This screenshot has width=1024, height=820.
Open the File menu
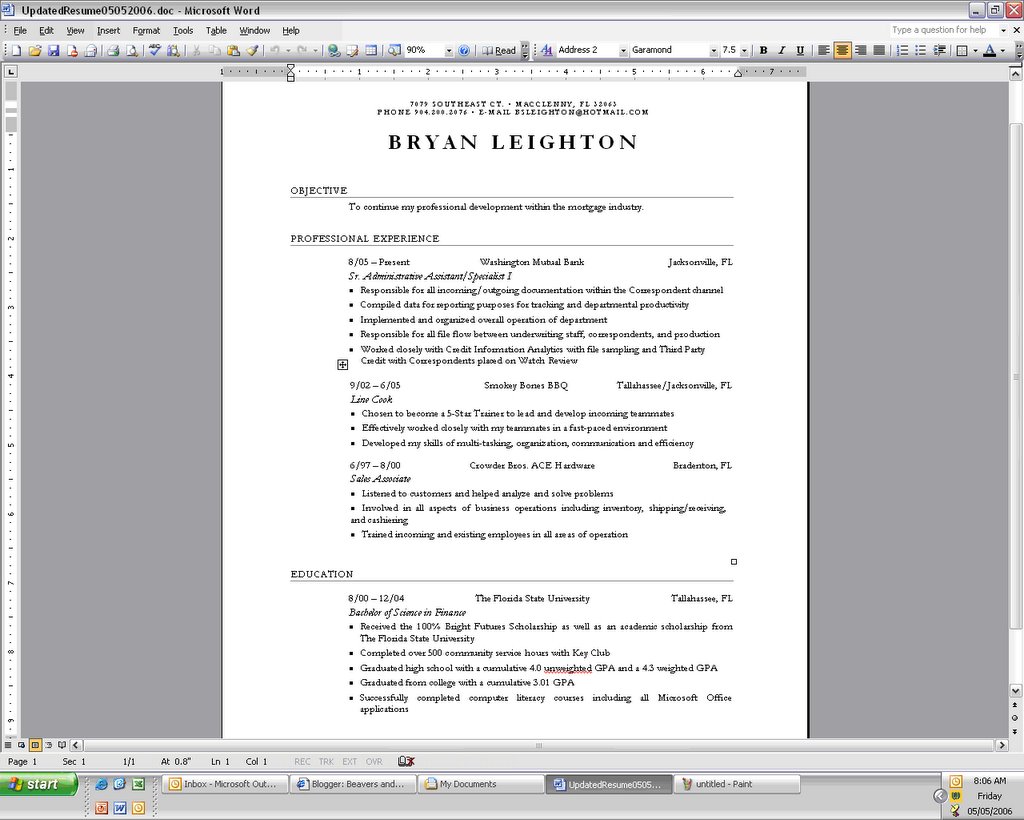pos(20,31)
